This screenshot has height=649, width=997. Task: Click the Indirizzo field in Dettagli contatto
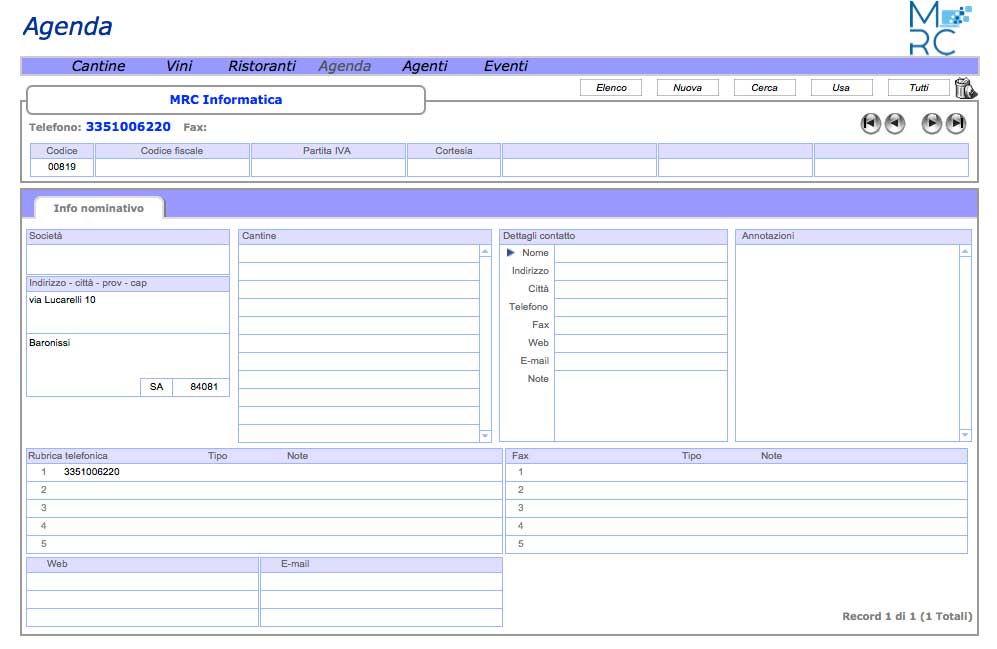(x=640, y=271)
